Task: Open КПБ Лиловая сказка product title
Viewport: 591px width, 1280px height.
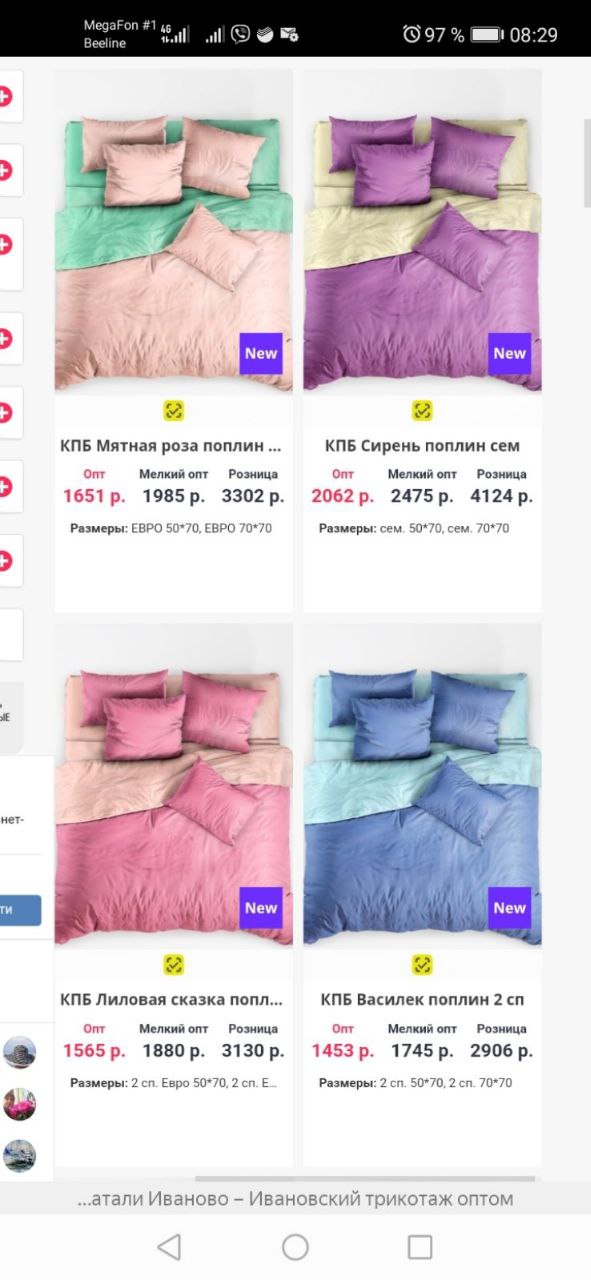Action: click(x=171, y=999)
